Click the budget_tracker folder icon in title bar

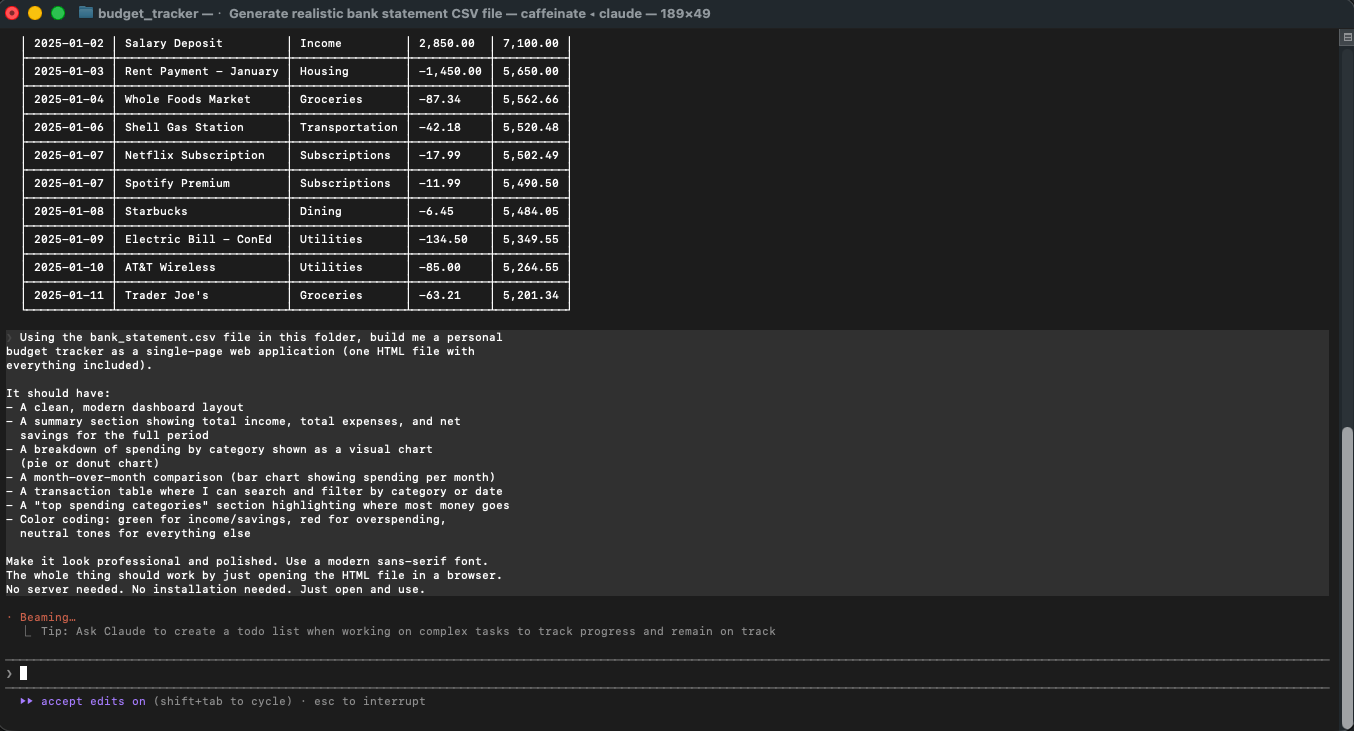[86, 13]
